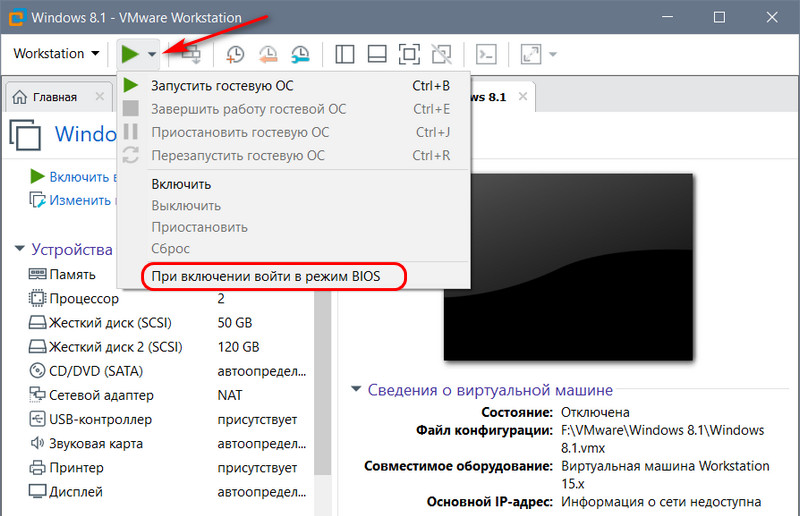
Task: Select Приостановить in the power menu
Action: (x=294, y=227)
